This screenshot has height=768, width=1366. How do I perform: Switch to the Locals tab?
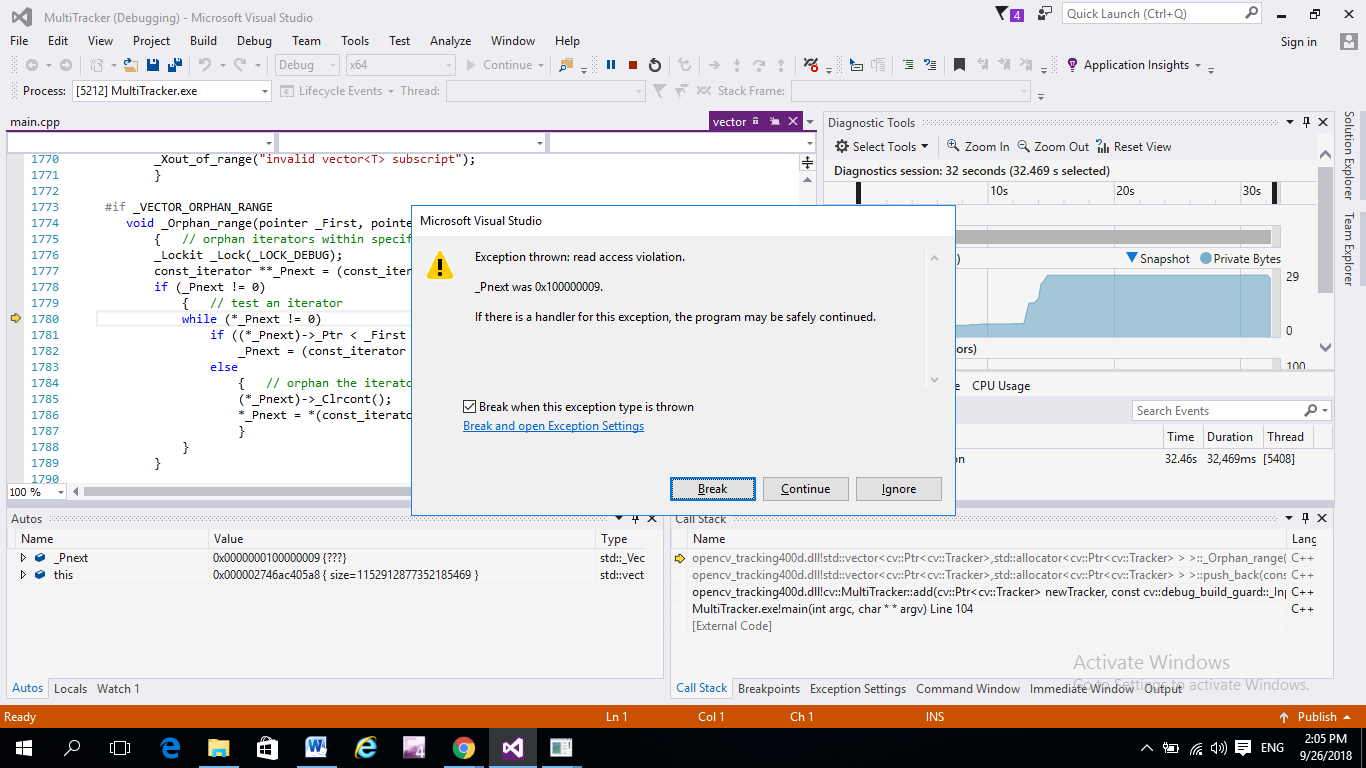point(70,688)
